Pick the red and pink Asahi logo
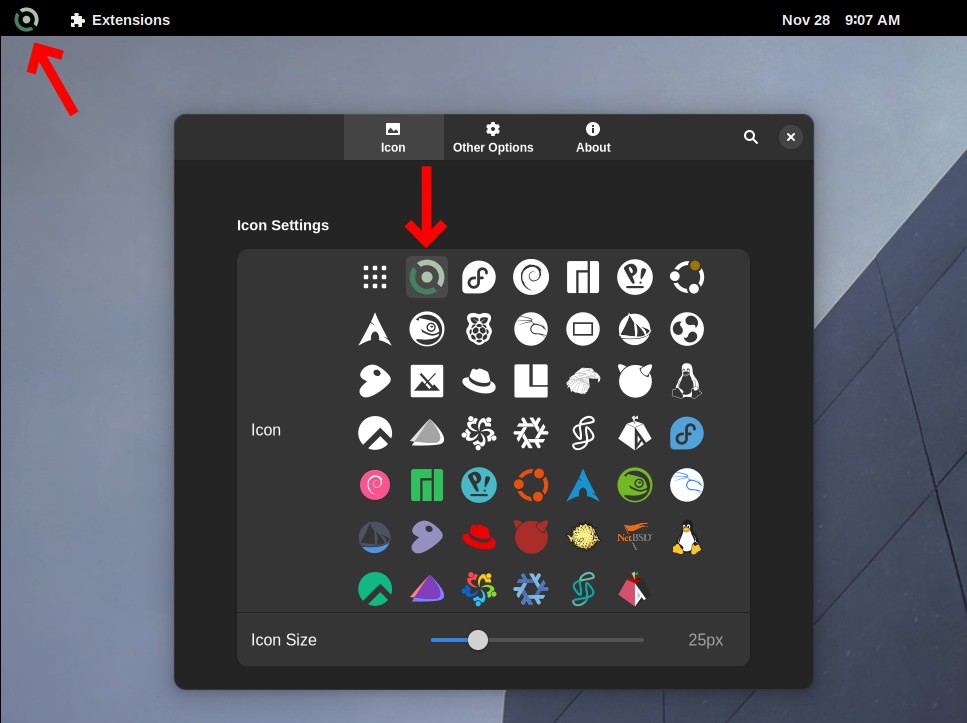 (x=635, y=589)
